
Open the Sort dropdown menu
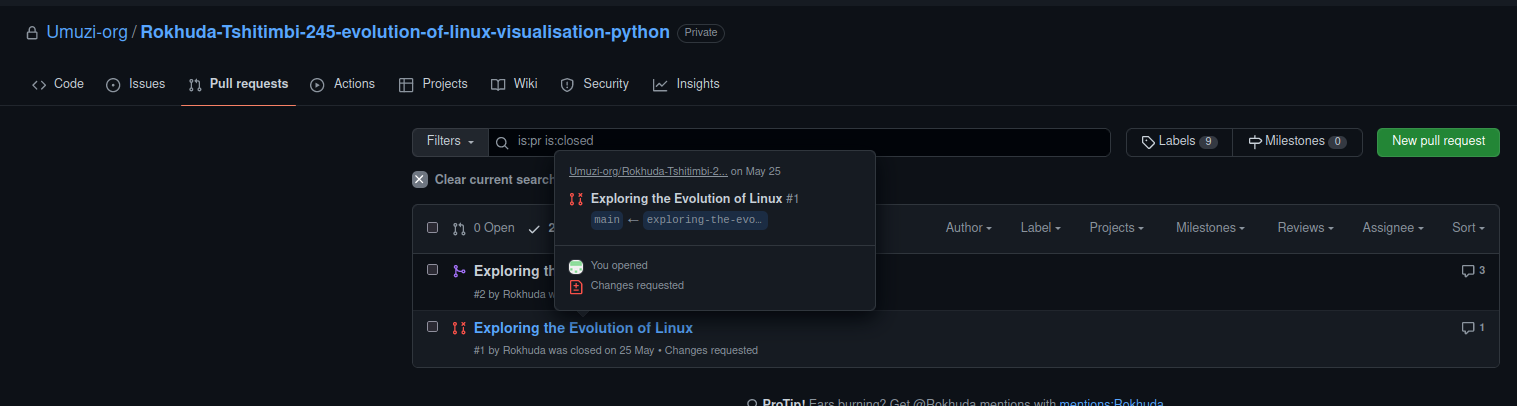pos(1468,228)
